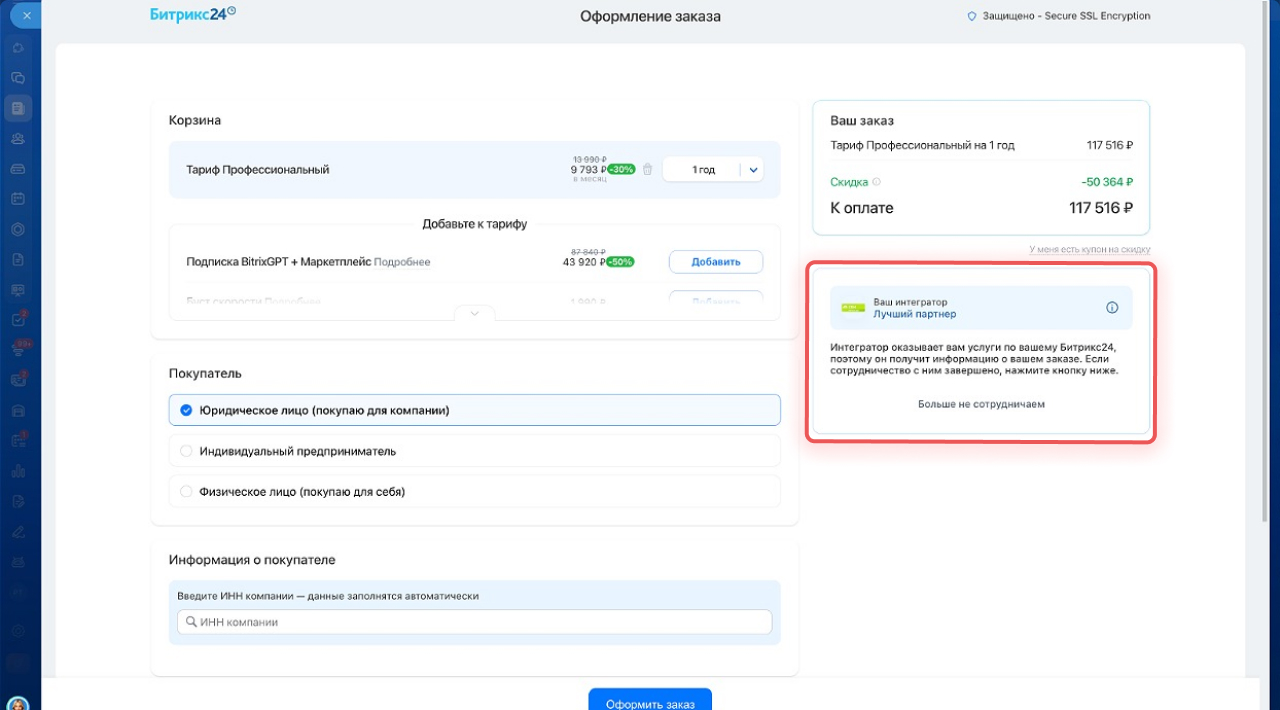
Task: Open the calendar icon in the left sidebar
Action: (18, 199)
